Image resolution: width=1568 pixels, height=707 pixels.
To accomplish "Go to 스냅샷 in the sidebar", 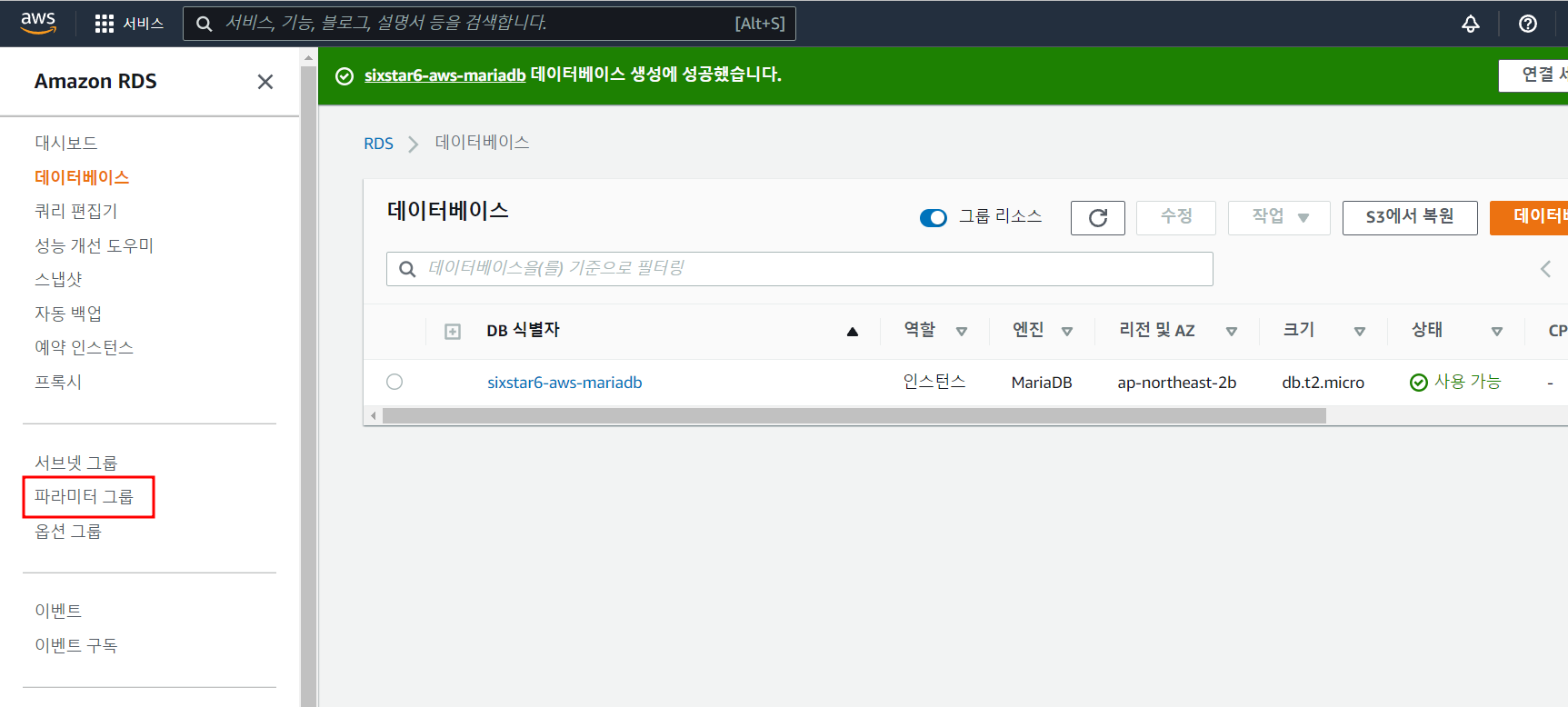I will click(59, 279).
